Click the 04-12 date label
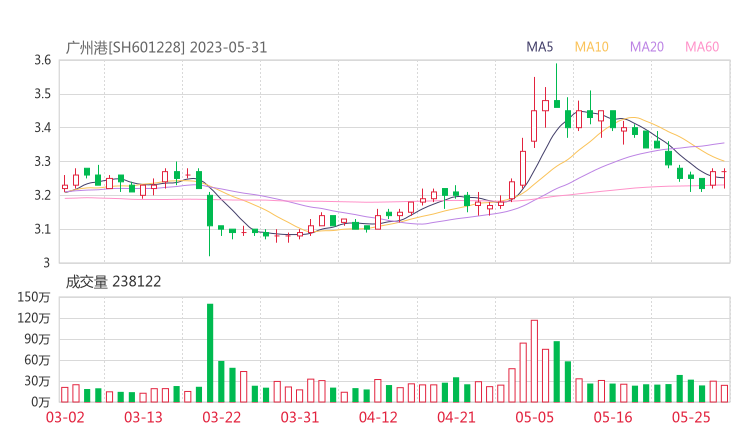The width and height of the screenshot is (740, 440). (378, 417)
